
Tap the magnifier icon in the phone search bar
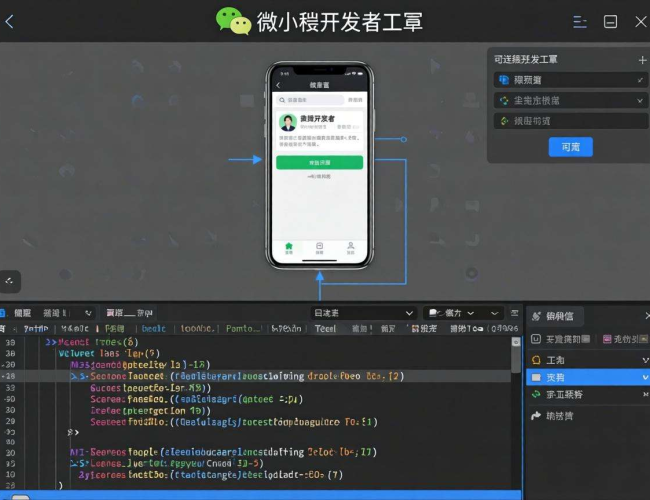(282, 100)
